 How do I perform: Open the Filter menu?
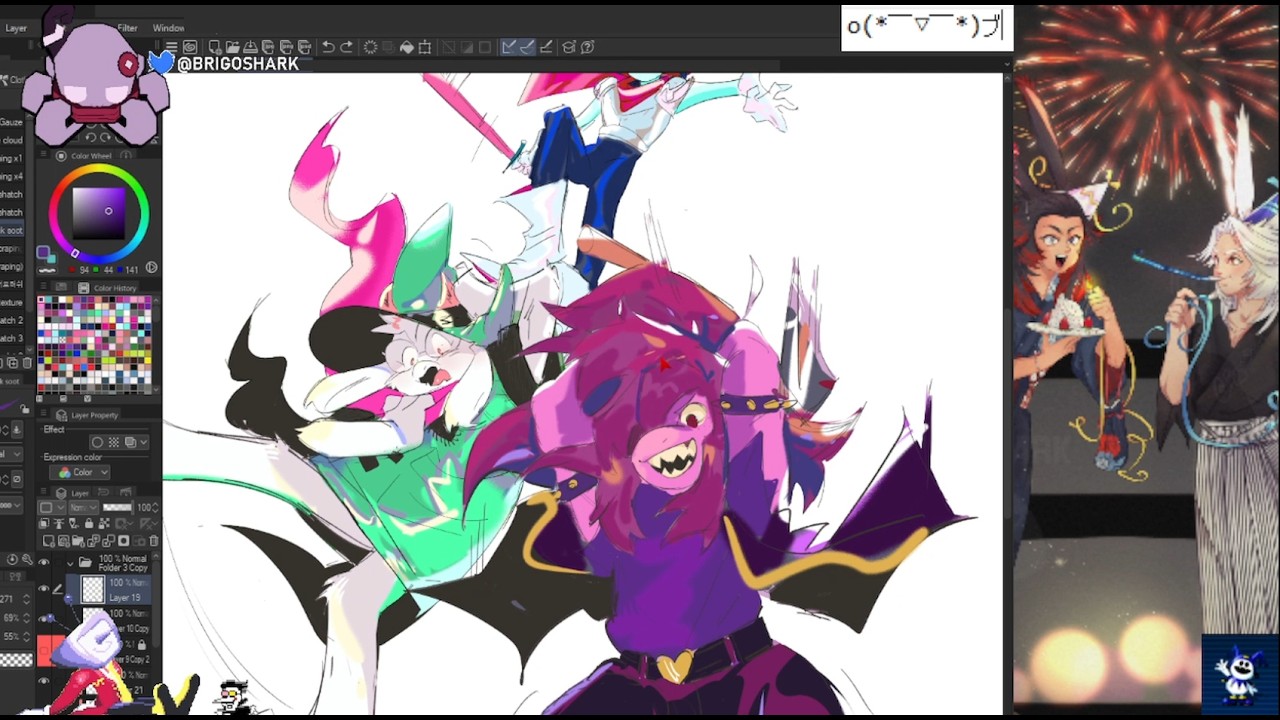[127, 28]
